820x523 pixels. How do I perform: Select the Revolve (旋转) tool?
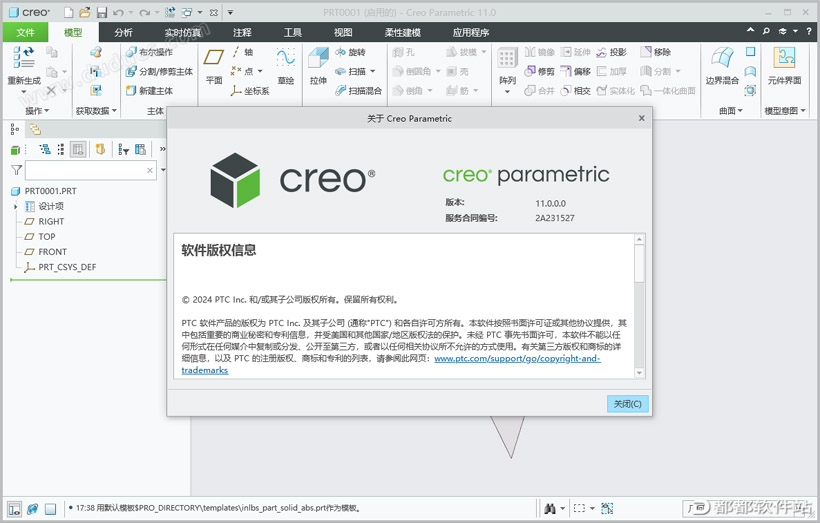(350, 52)
